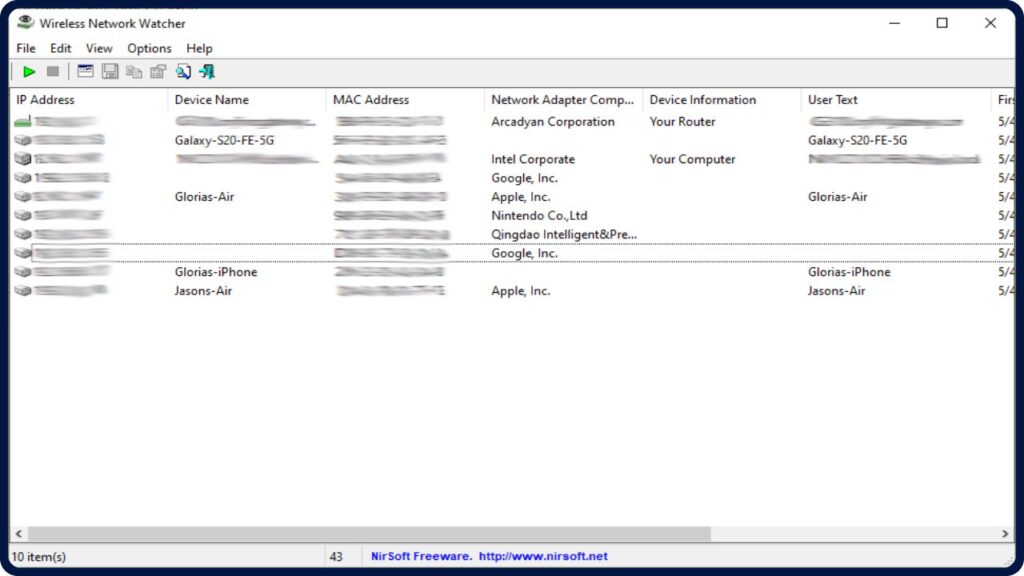Open the nirsoft.net link in status bar
This screenshot has width=1024, height=576.
pyautogui.click(x=542, y=556)
